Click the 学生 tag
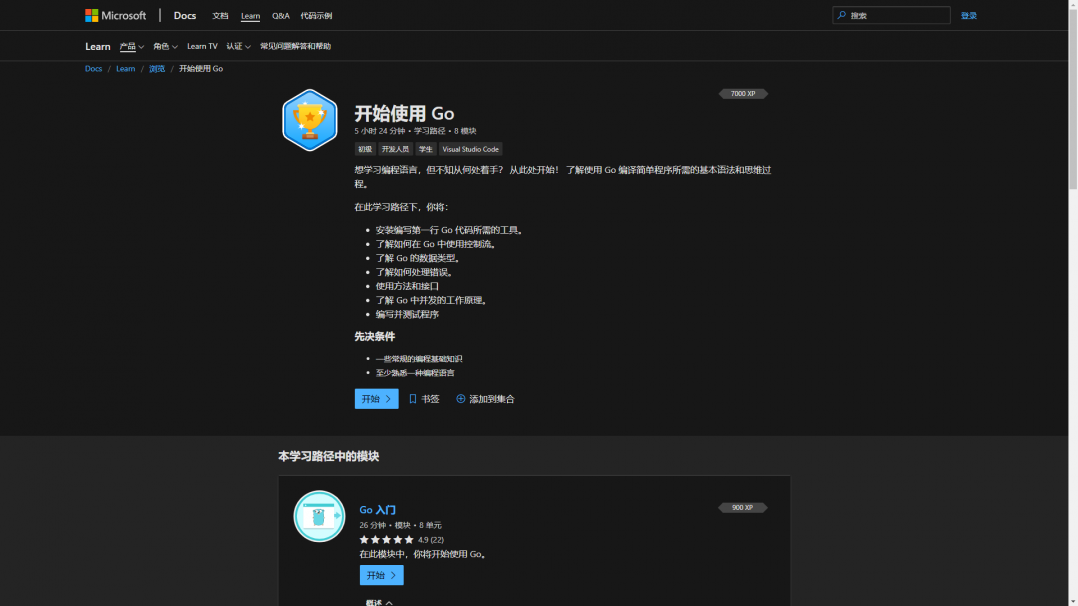The width and height of the screenshot is (1078, 606). click(426, 149)
